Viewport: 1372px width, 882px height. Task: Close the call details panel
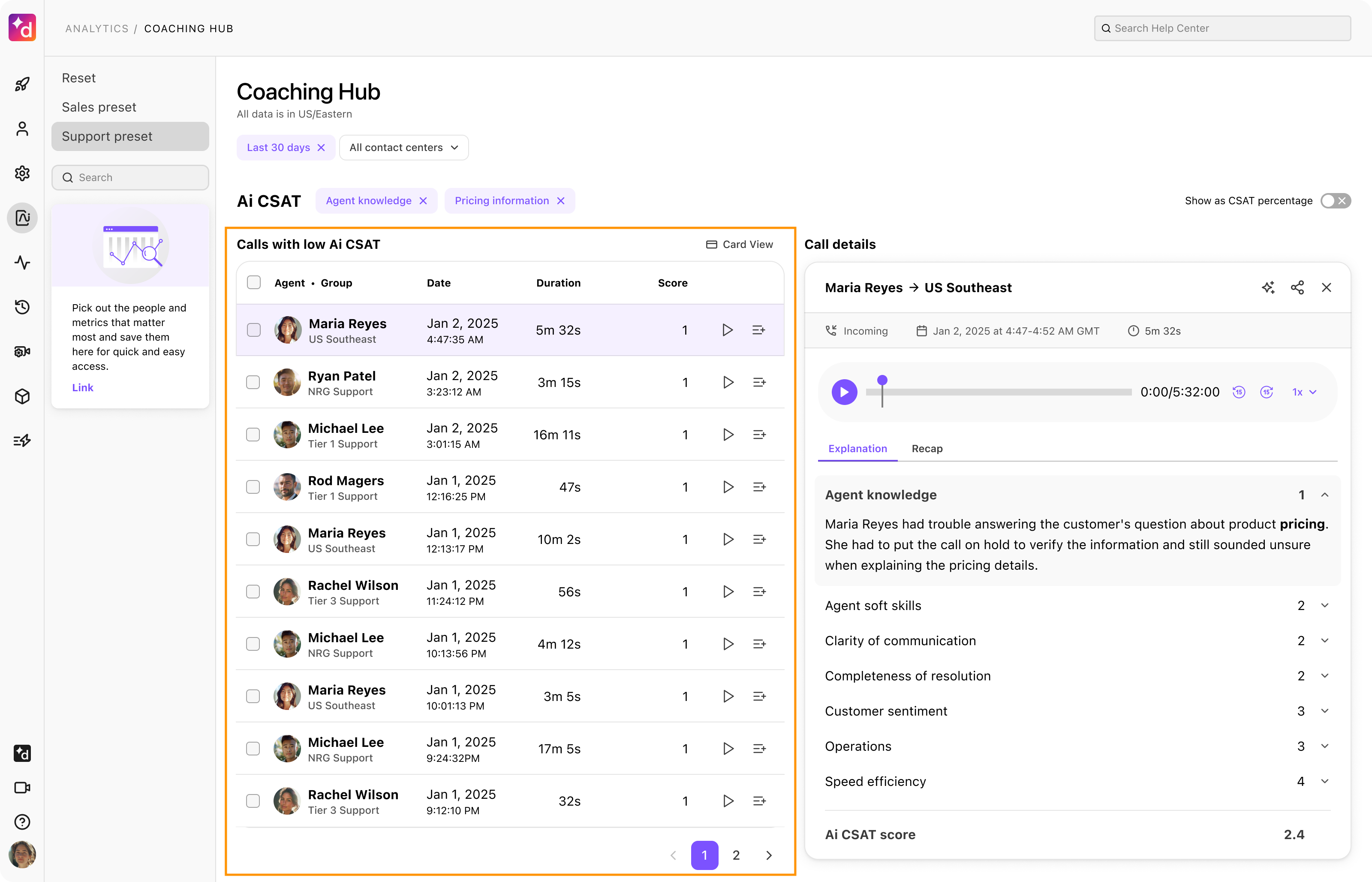point(1326,287)
